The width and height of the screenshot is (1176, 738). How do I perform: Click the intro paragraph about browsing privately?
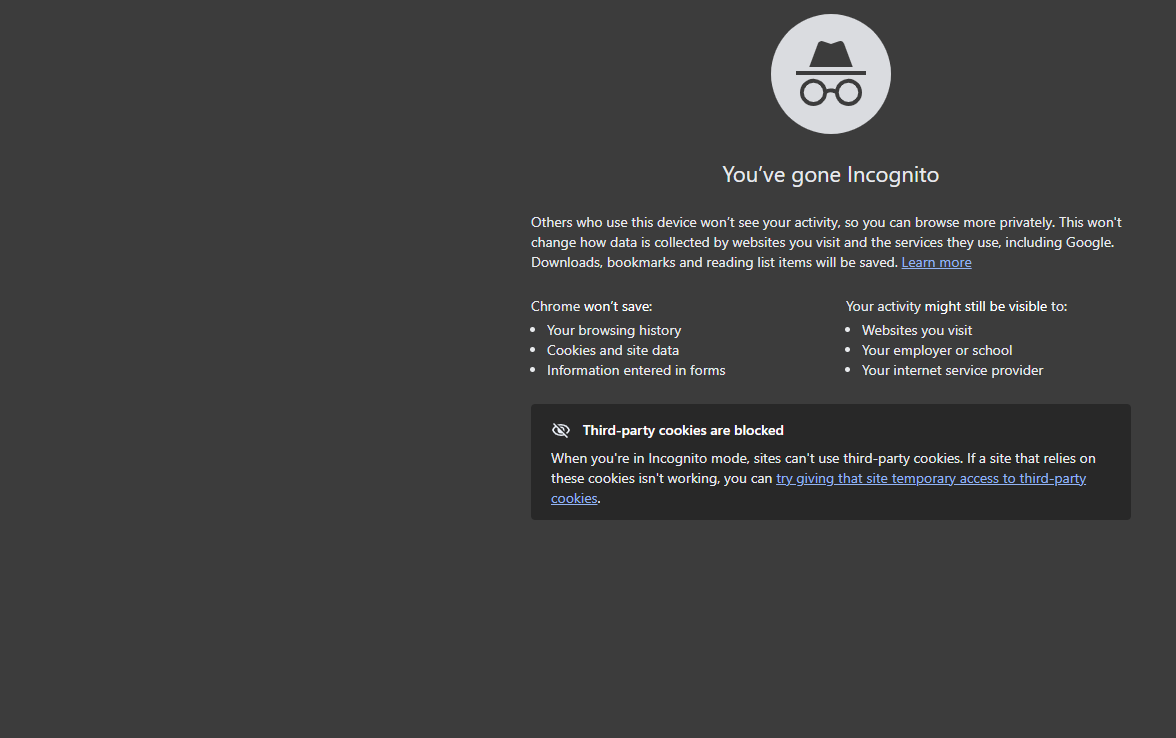pyautogui.click(x=826, y=242)
